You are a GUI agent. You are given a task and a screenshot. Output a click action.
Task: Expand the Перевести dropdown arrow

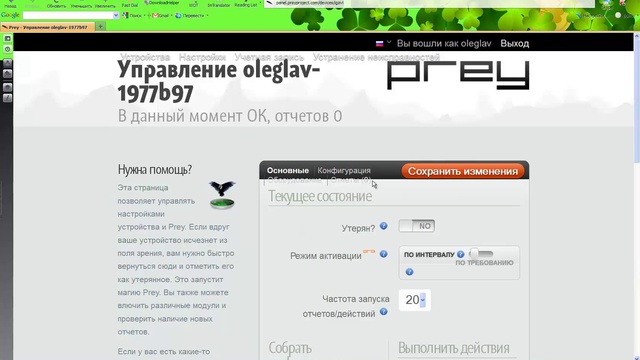click(x=207, y=16)
